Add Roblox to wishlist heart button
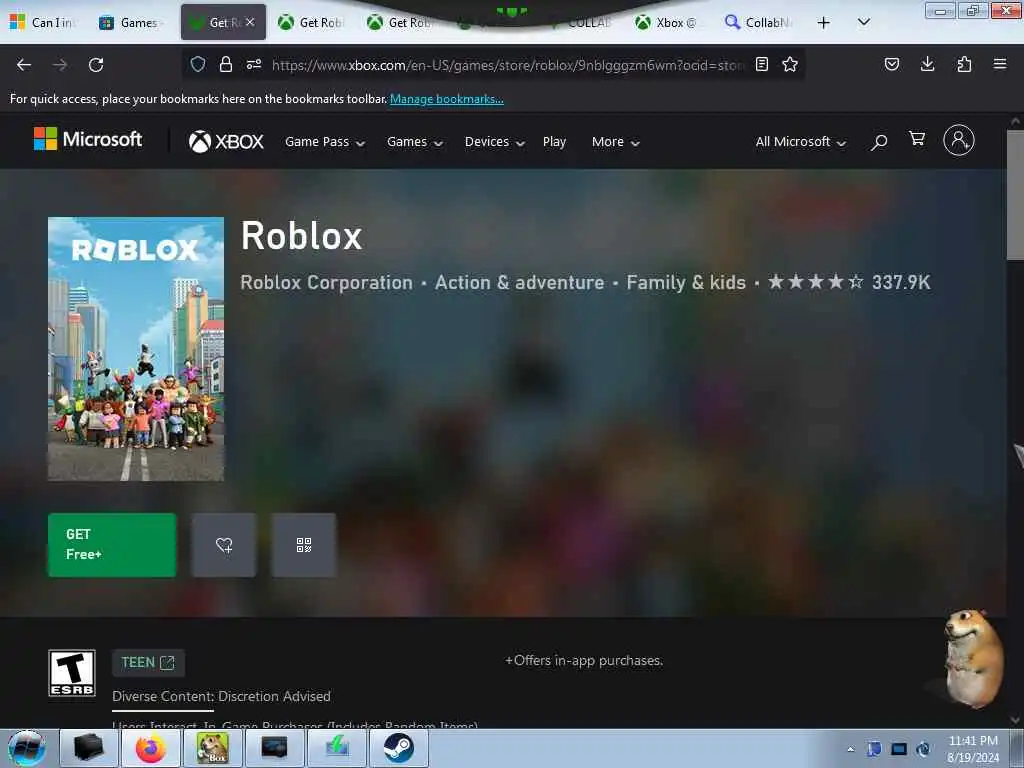Screen dimensions: 1024x768 pyautogui.click(x=224, y=545)
